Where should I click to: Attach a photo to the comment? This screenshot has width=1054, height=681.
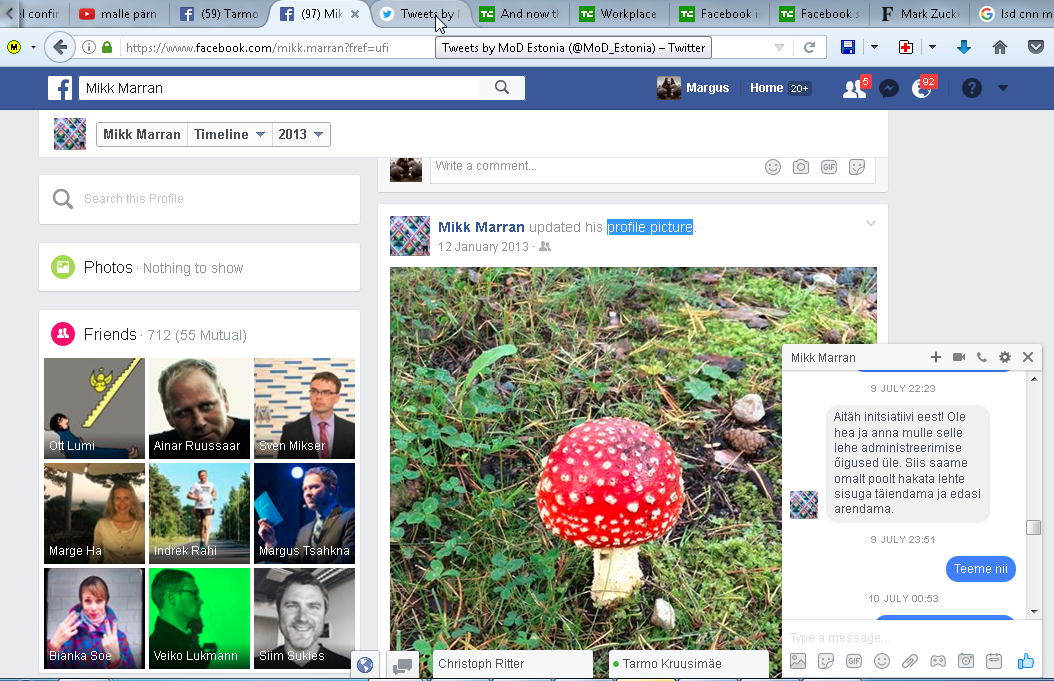[801, 167]
